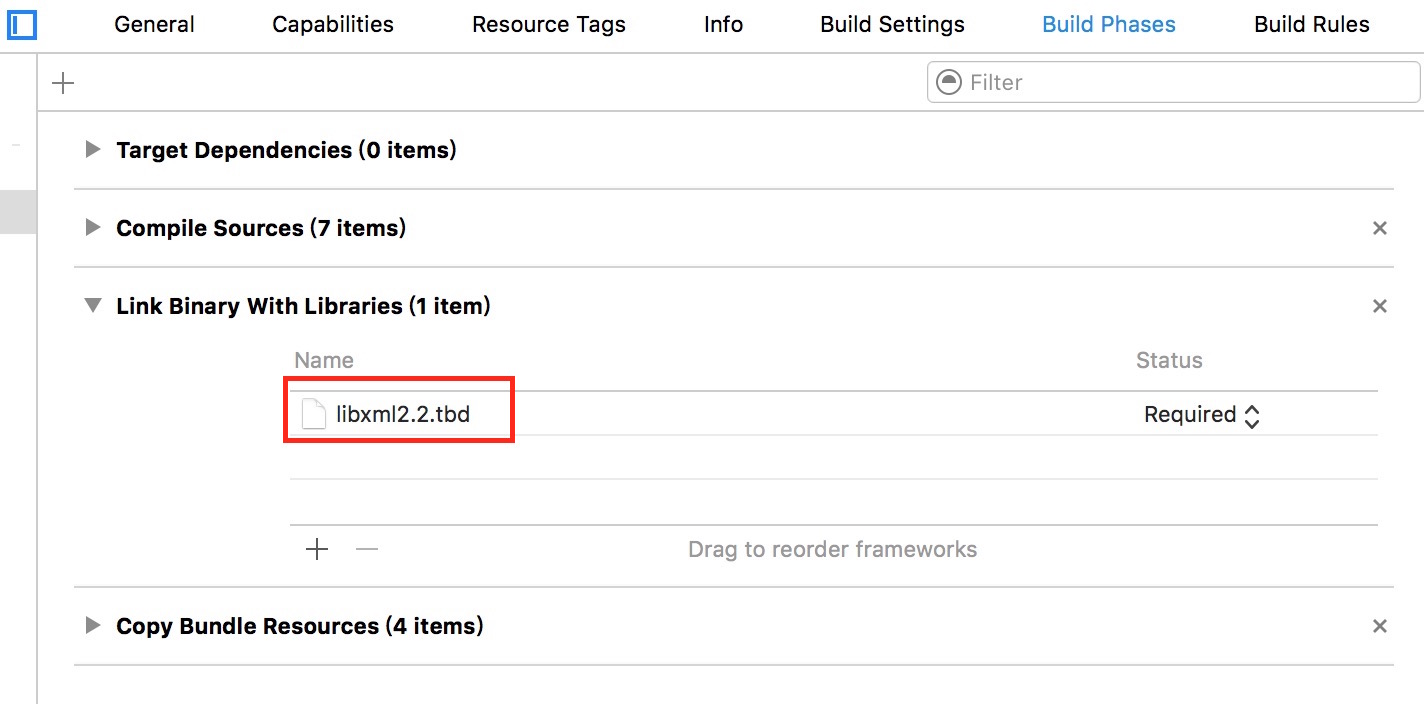
Task: Click the sidebar toggle icon top-left
Action: tap(21, 24)
